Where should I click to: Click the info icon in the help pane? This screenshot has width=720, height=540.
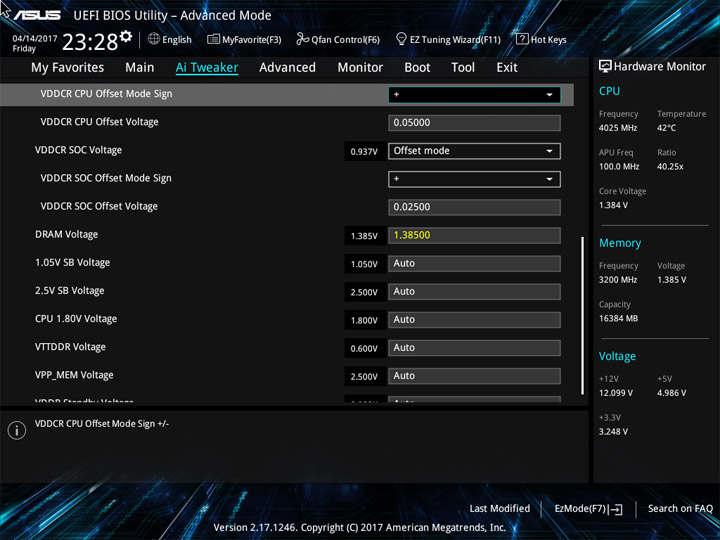tap(17, 430)
